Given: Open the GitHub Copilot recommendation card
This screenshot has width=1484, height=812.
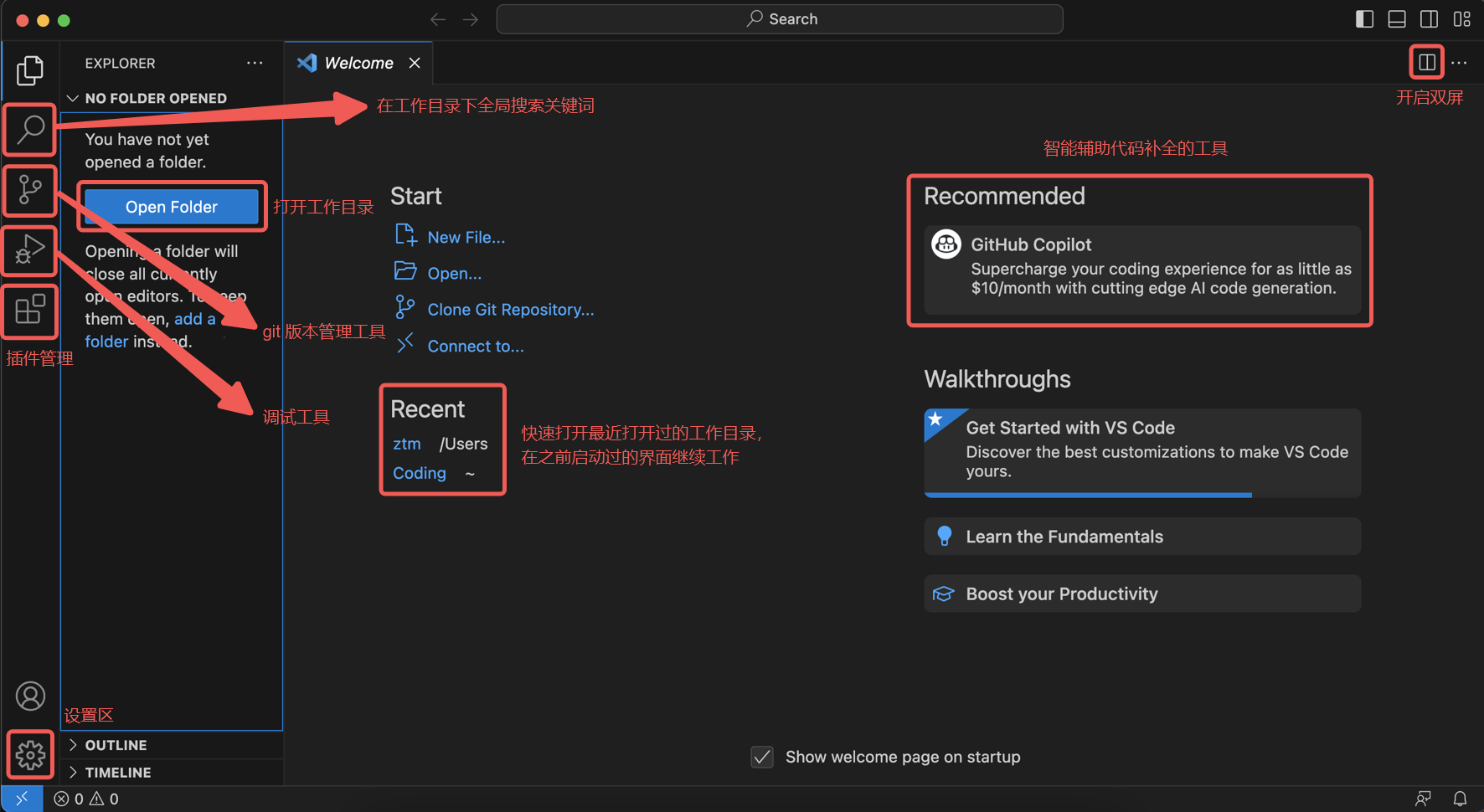Looking at the screenshot, I should tap(1142, 270).
